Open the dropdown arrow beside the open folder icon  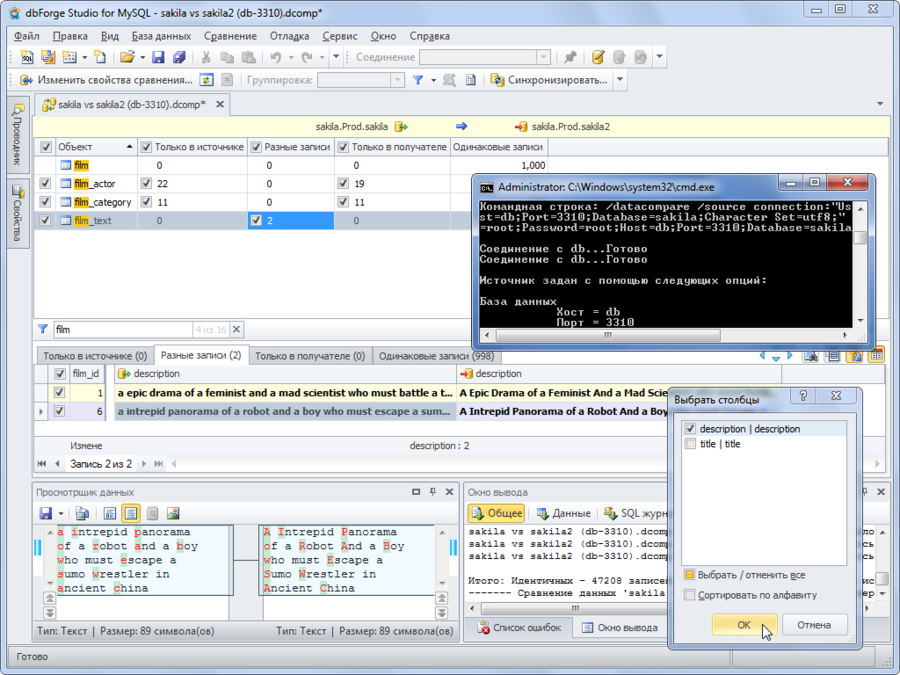142,57
